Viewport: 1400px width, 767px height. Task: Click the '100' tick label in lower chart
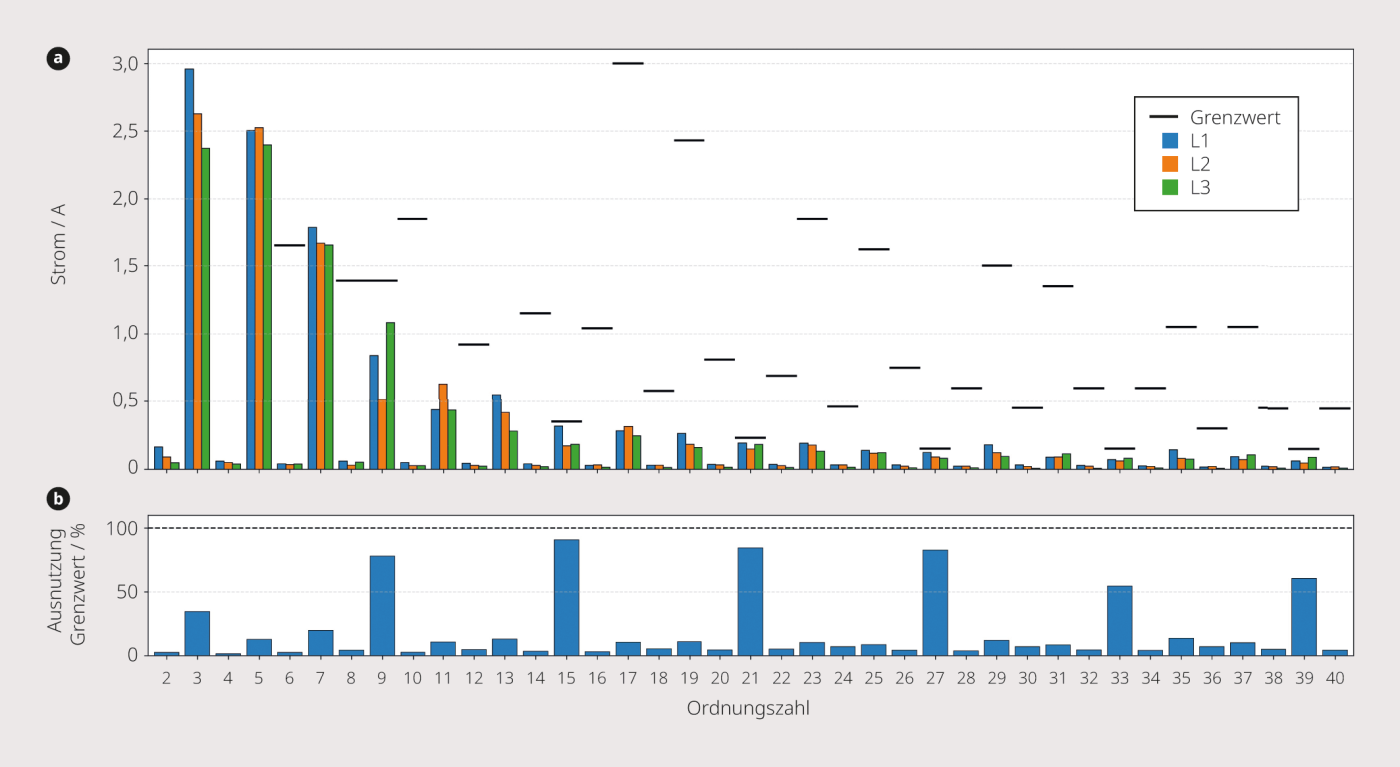click(124, 528)
